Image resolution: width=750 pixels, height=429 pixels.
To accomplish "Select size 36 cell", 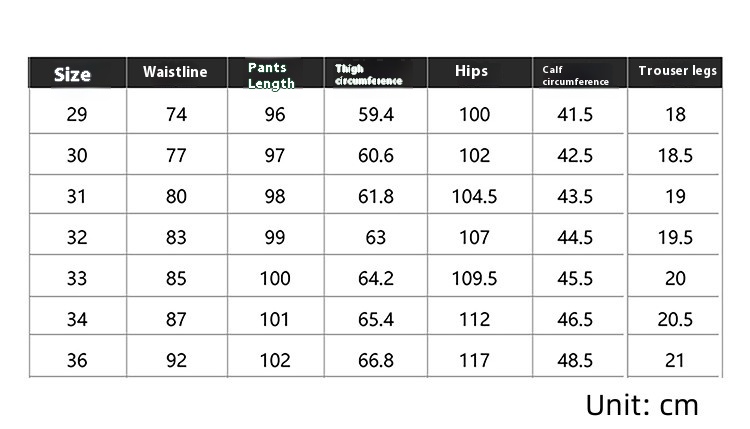I will 77,360.
